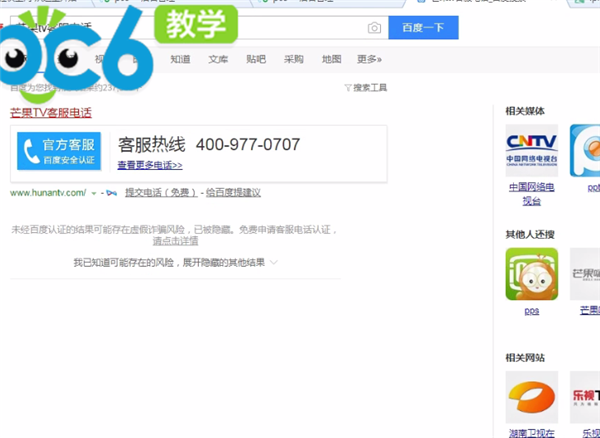Image resolution: width=600 pixels, height=438 pixels.
Task: Click the green pps mascot icon
Action: click(532, 274)
